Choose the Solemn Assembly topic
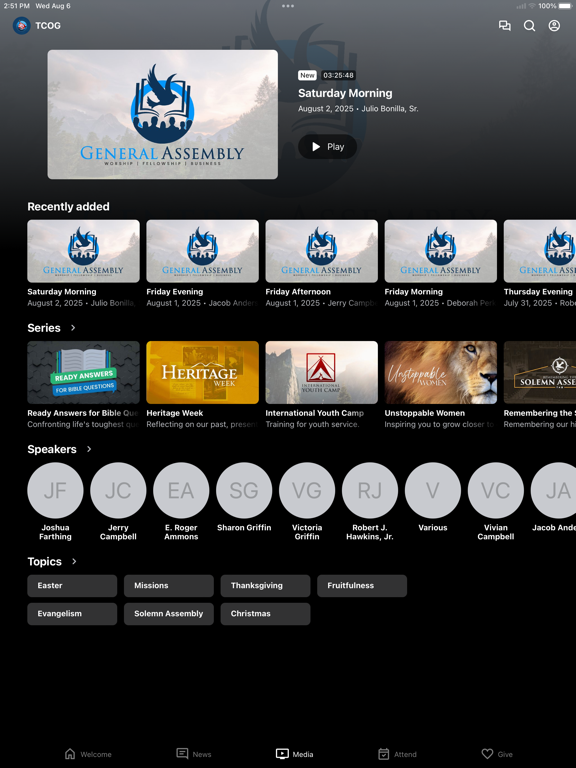The width and height of the screenshot is (576, 768). 168,614
